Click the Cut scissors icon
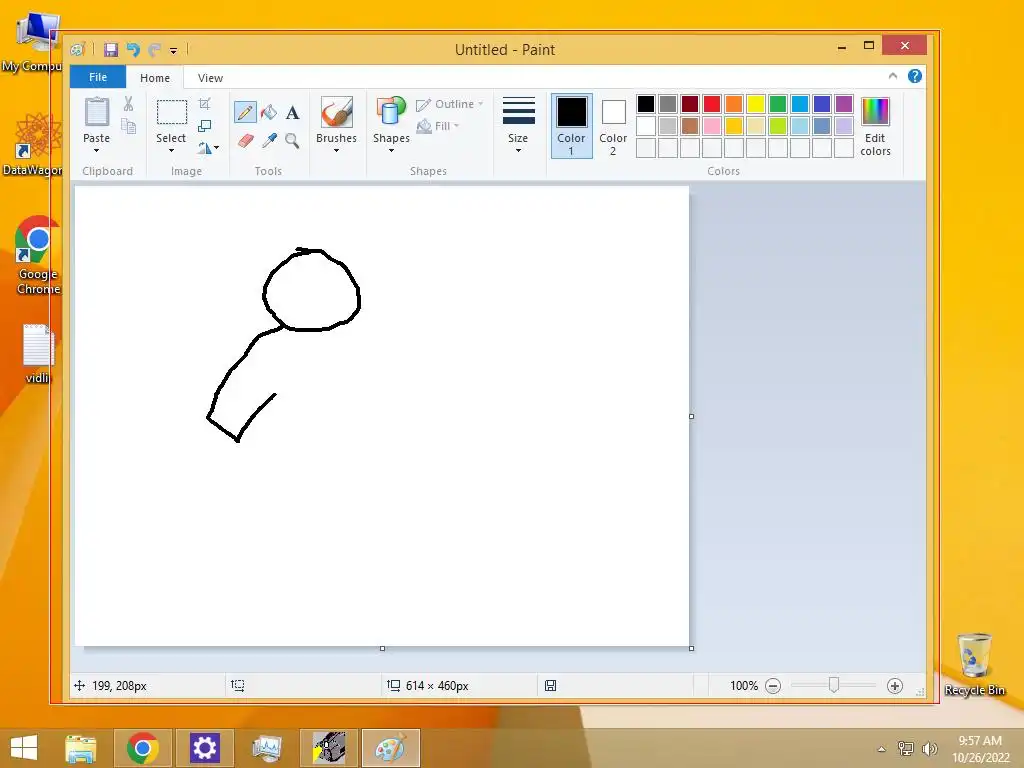Screen dimensions: 1024x768 [x=128, y=104]
